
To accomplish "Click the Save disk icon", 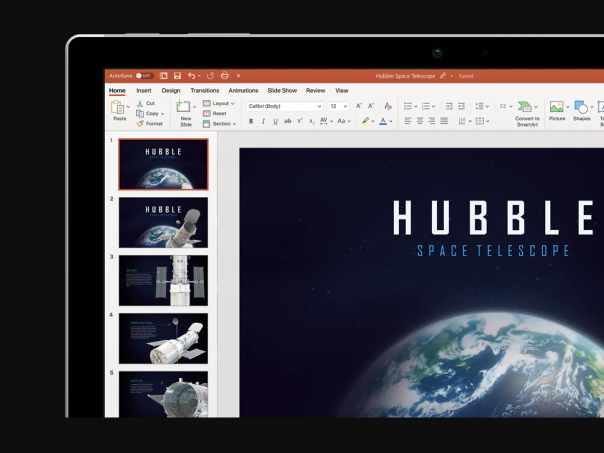I will pyautogui.click(x=177, y=76).
